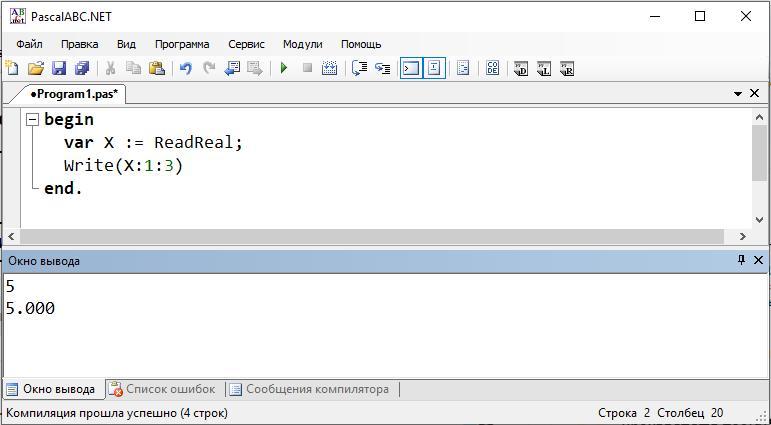Image resolution: width=771 pixels, height=425 pixels.
Task: Click the begin keyword in the editor
Action: pos(69,120)
